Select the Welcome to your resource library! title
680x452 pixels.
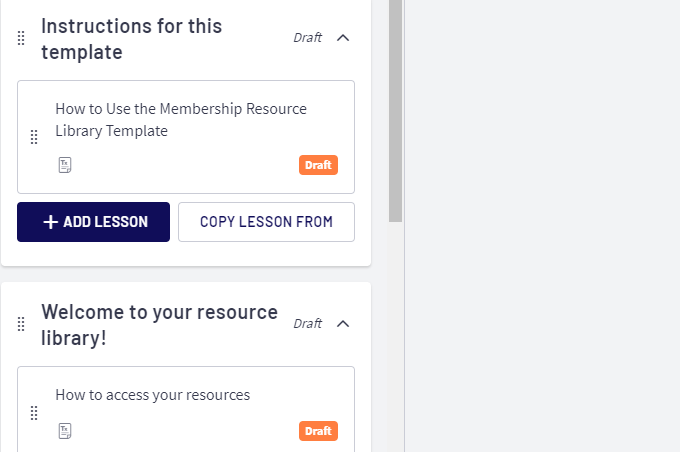159,325
